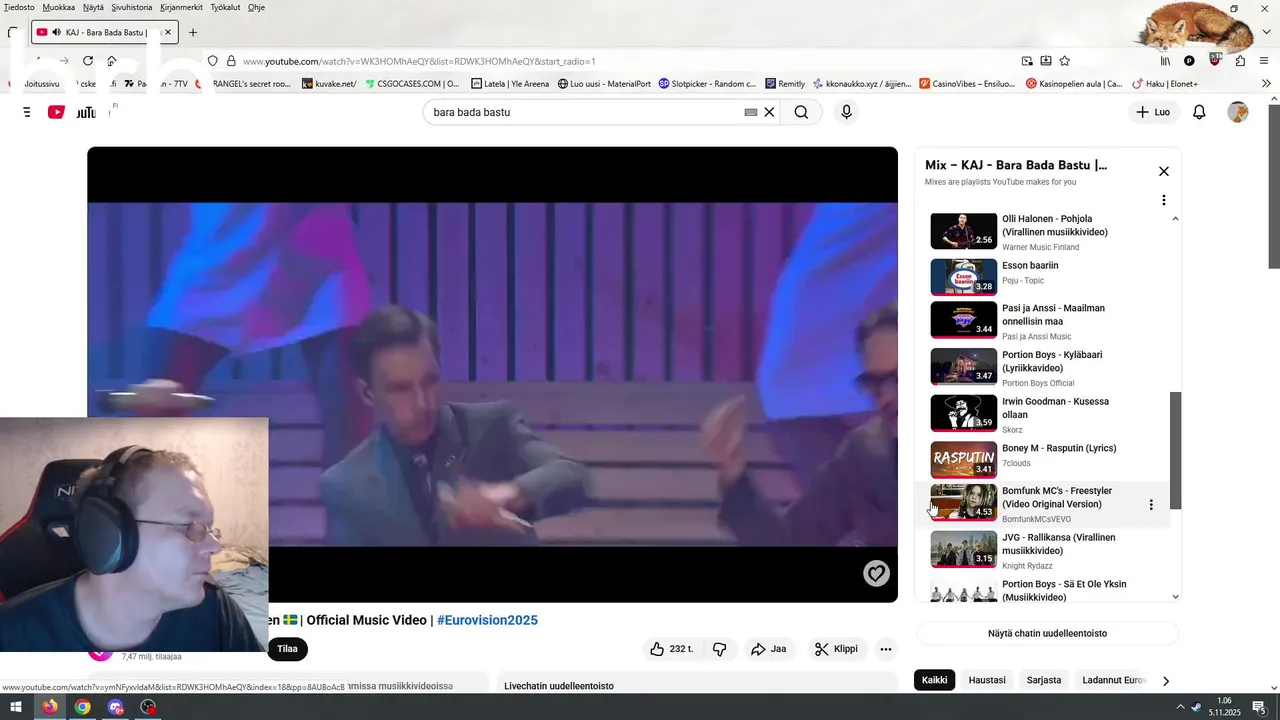Open the Sivuhistoria menu
The height and width of the screenshot is (720, 1280).
point(132,7)
